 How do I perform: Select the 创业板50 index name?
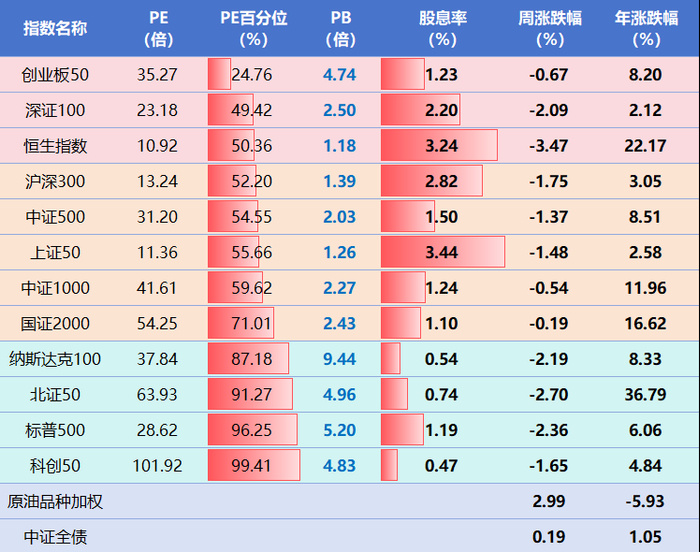pyautogui.click(x=55, y=75)
